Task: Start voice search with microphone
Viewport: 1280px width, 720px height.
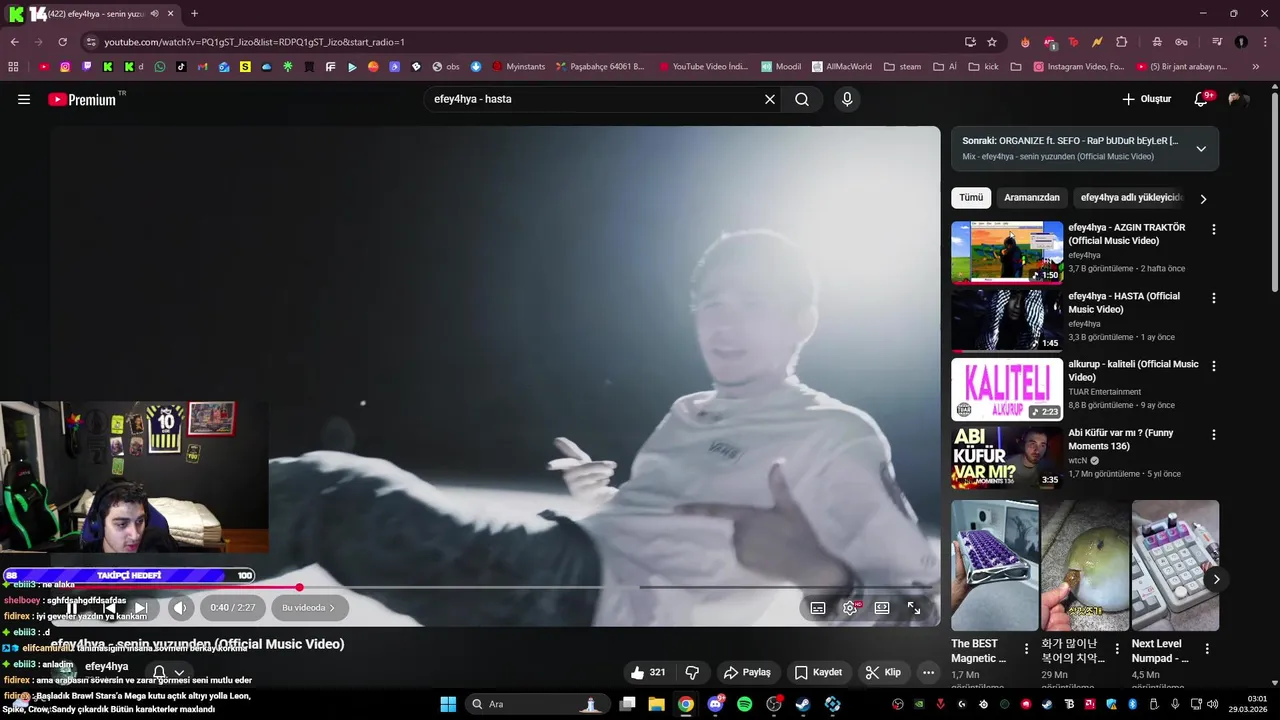Action: 847,99
